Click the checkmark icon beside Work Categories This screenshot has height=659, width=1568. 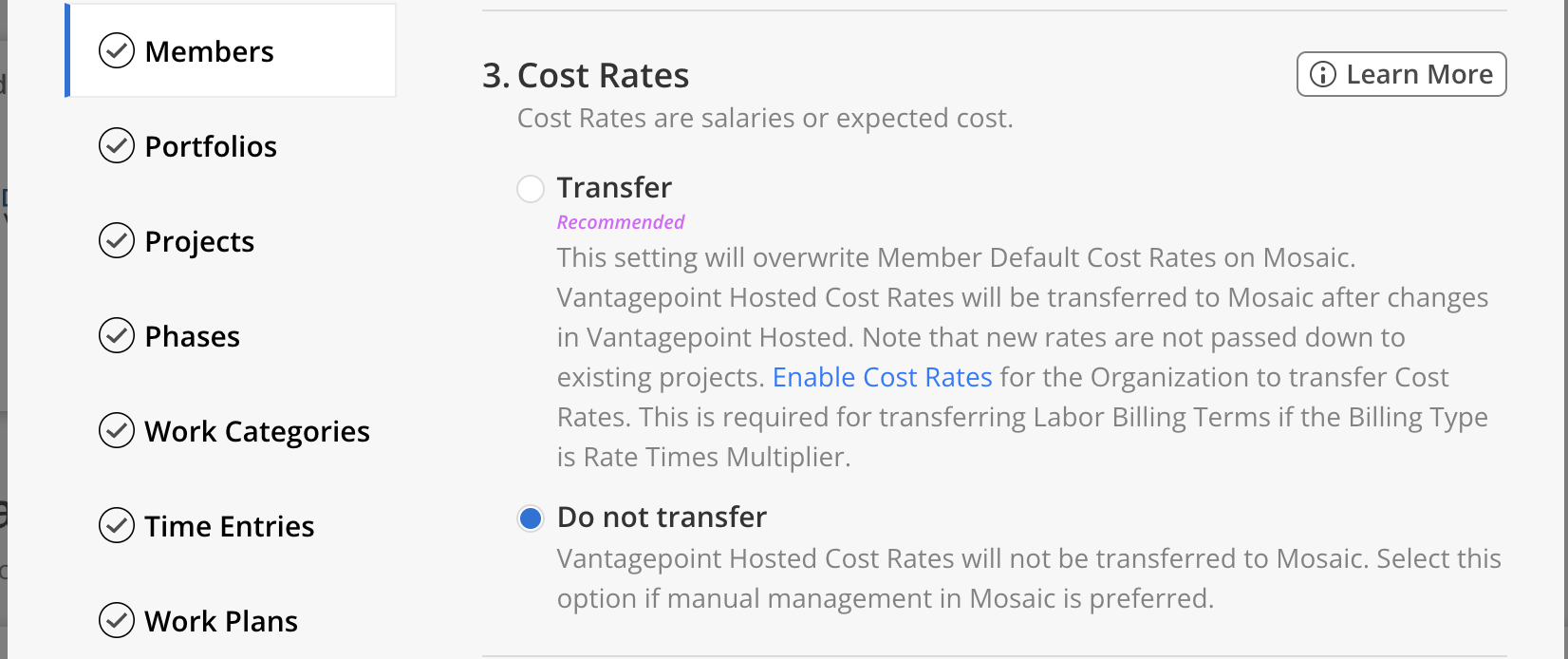117,431
